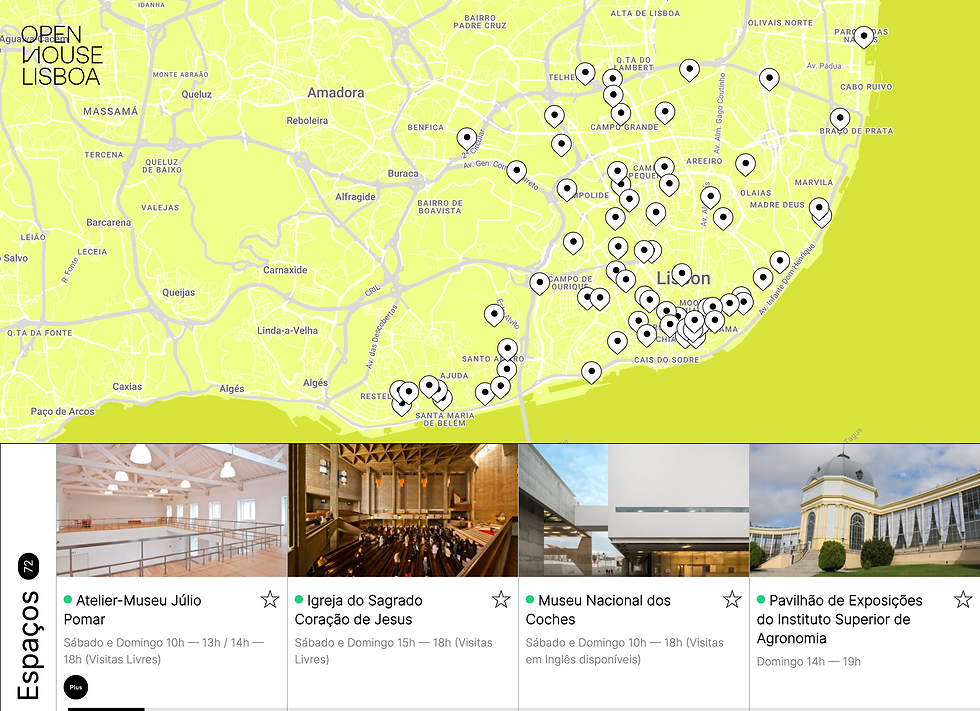Select the pin right of Q.ta do Lambert label
This screenshot has width=980, height=711.
689,71
